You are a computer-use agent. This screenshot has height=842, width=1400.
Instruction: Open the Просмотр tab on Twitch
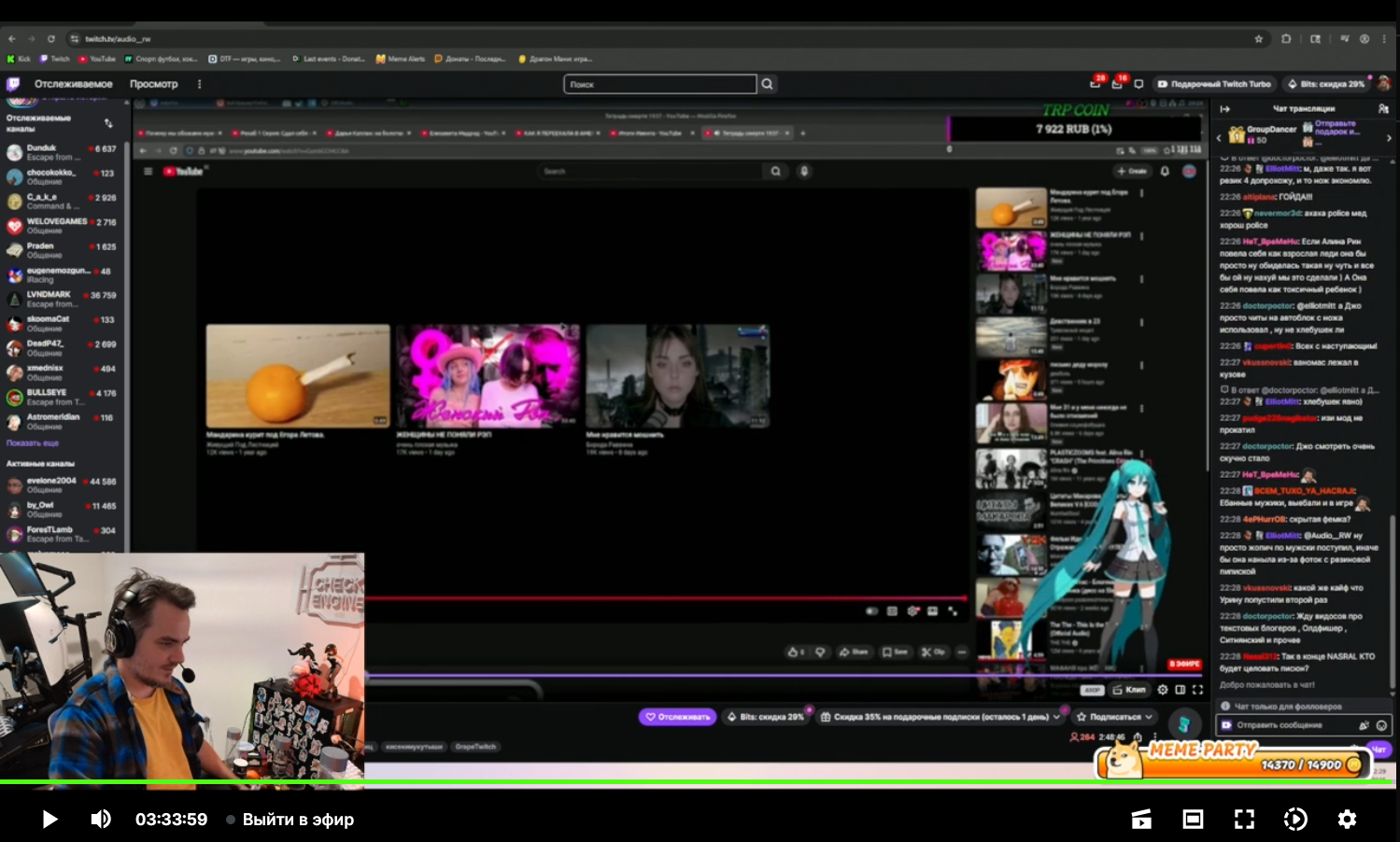153,84
